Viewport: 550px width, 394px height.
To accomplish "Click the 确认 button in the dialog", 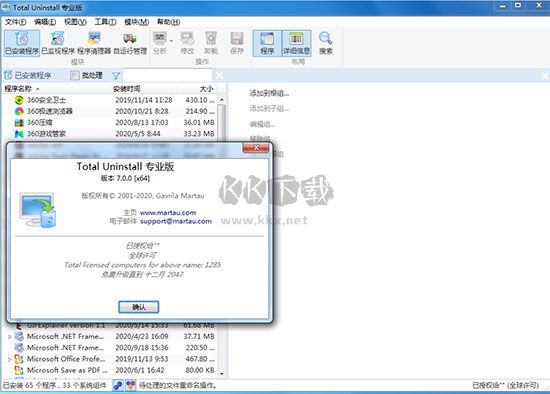I will (x=139, y=307).
